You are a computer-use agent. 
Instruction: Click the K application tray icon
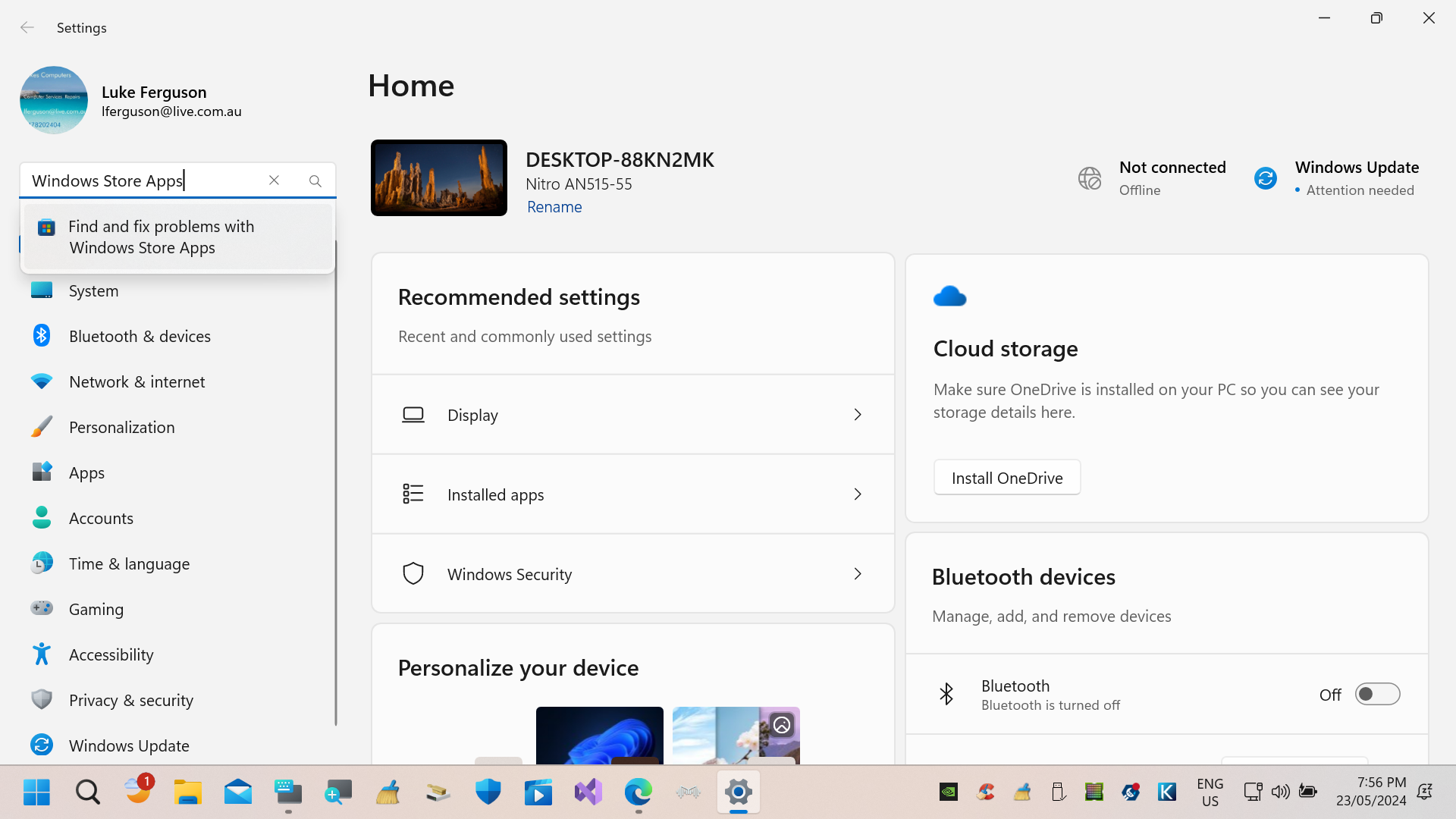point(1167,792)
